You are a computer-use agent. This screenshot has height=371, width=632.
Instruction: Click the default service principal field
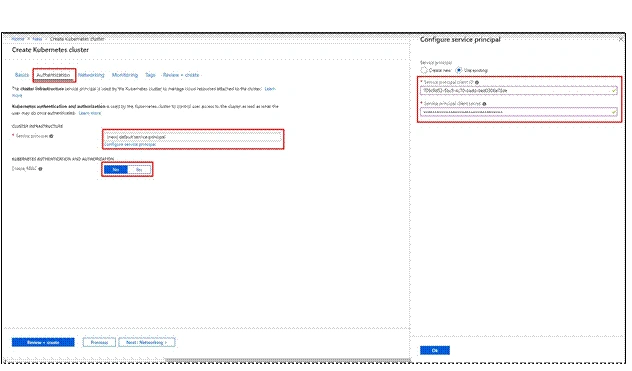tap(193, 137)
